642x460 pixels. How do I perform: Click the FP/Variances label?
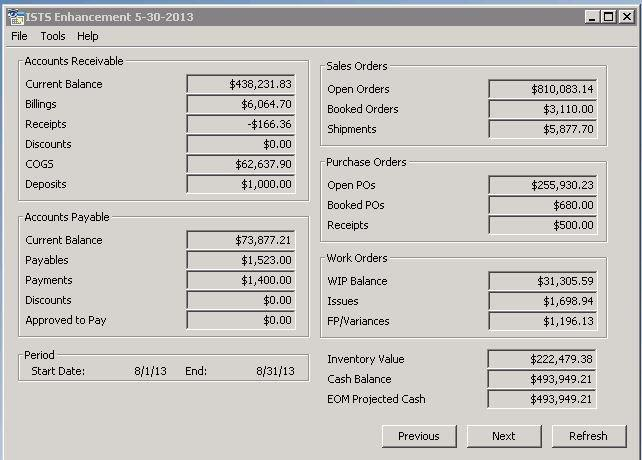(x=358, y=321)
